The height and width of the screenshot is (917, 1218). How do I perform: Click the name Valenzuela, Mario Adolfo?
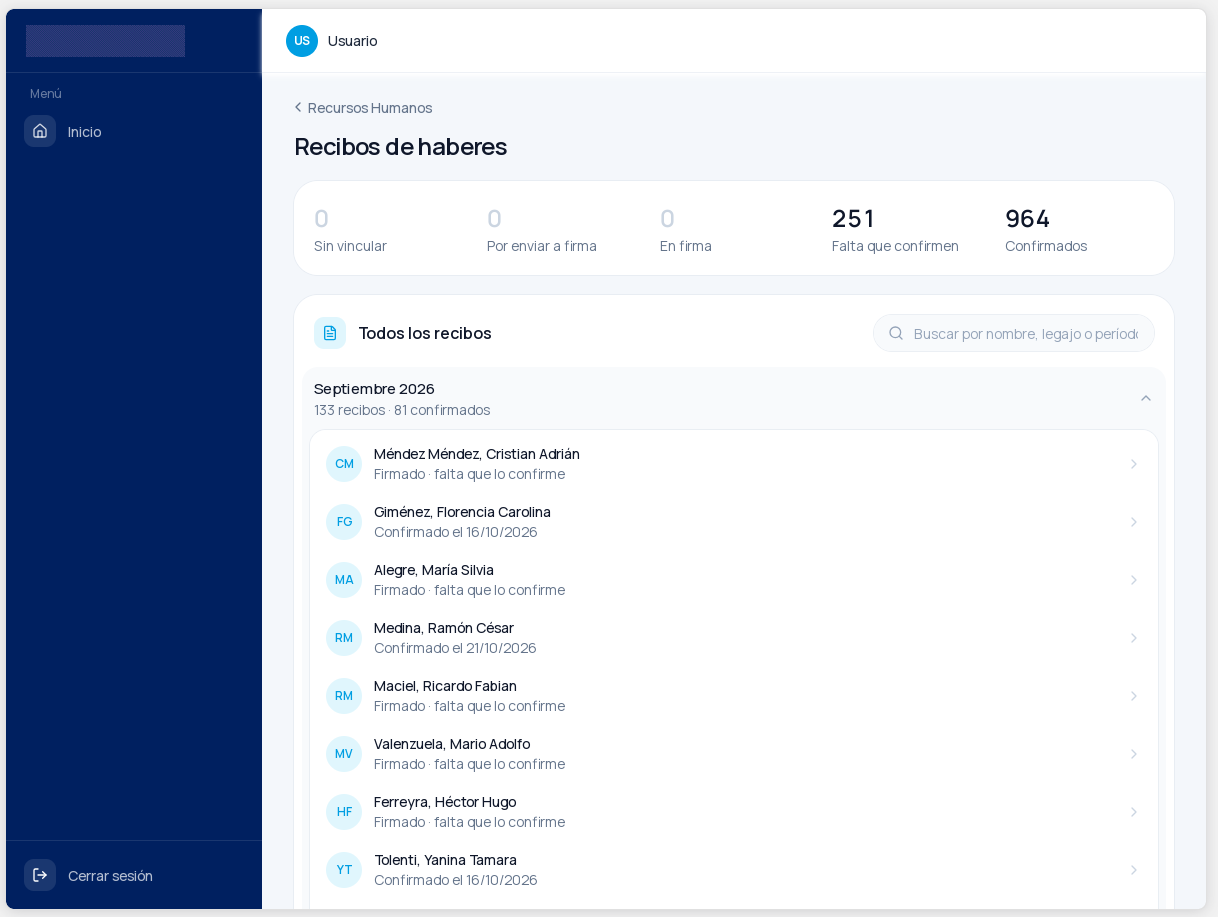click(452, 744)
